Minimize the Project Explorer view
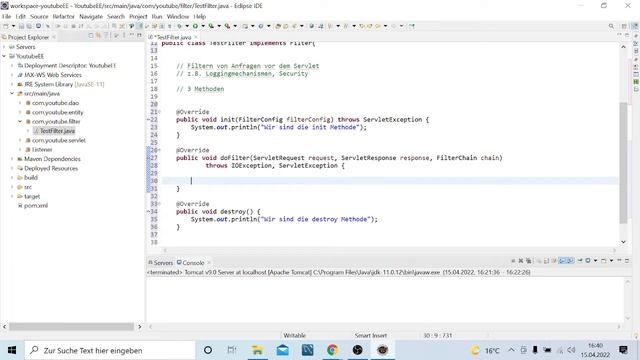Viewport: 640px width, 360px height. click(x=132, y=36)
